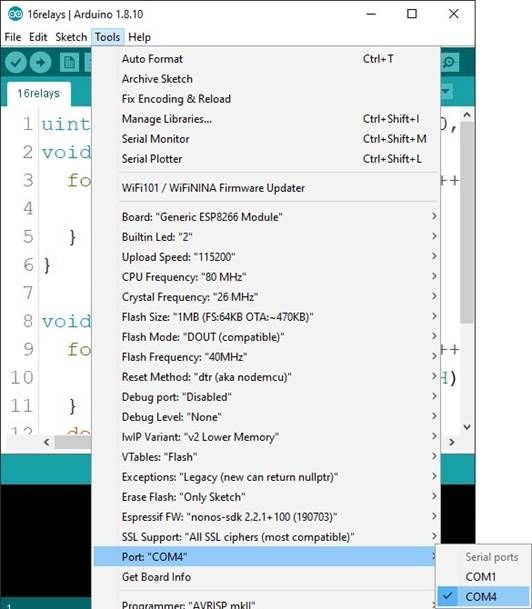Expand Flash Frequency "40MHz" submenu

pyautogui.click(x=266, y=357)
